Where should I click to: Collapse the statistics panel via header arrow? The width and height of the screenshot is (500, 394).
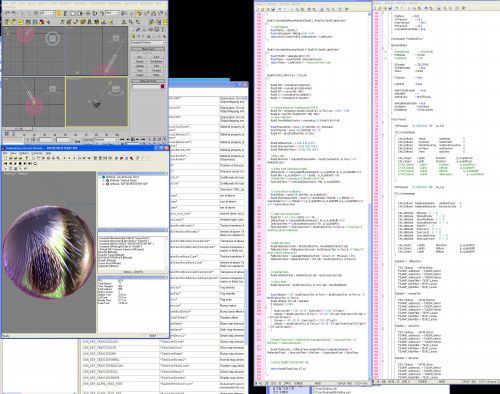[167, 277]
